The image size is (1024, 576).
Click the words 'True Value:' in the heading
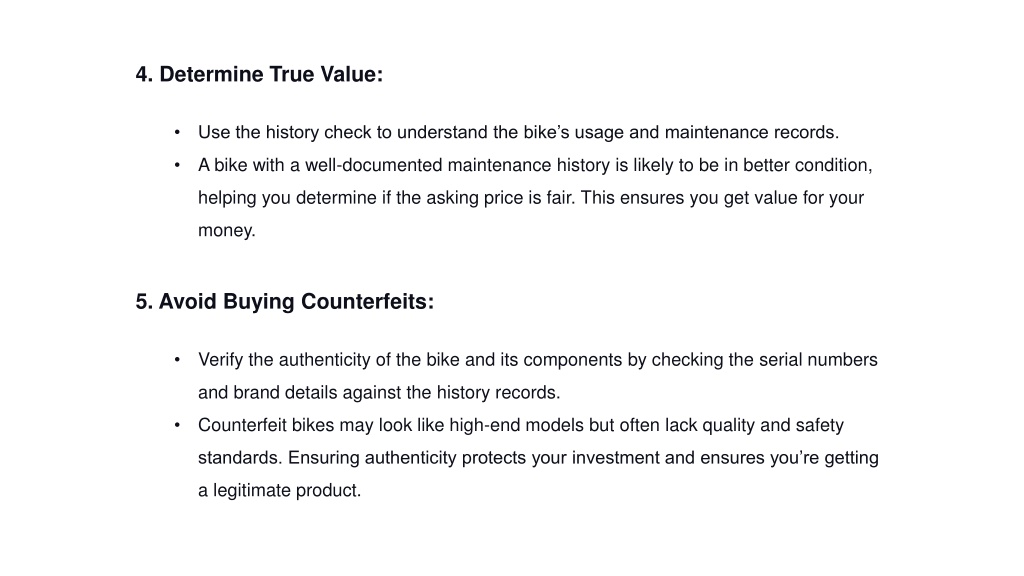point(327,74)
